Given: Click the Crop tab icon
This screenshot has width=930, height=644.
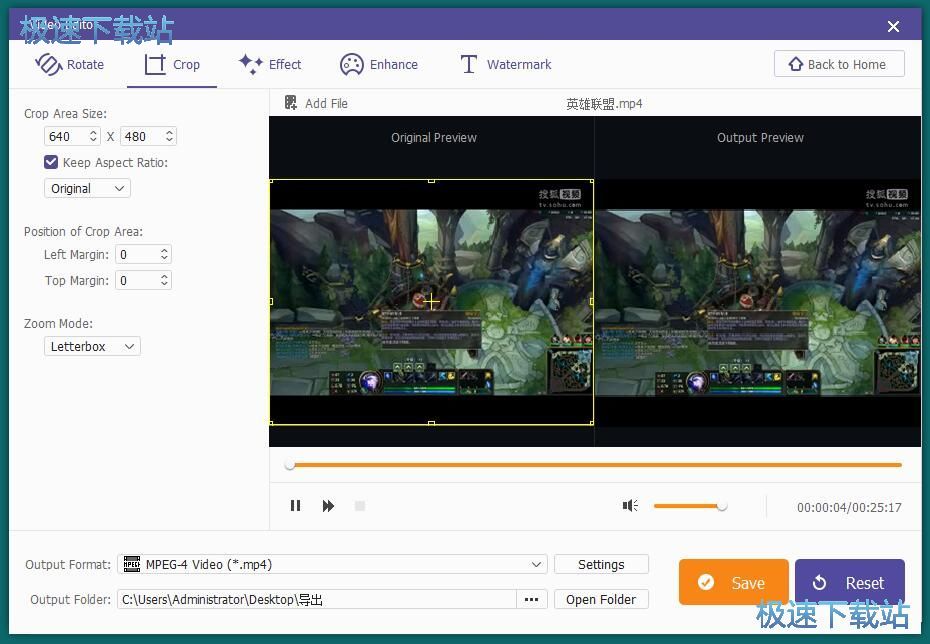Looking at the screenshot, I should click(x=155, y=64).
